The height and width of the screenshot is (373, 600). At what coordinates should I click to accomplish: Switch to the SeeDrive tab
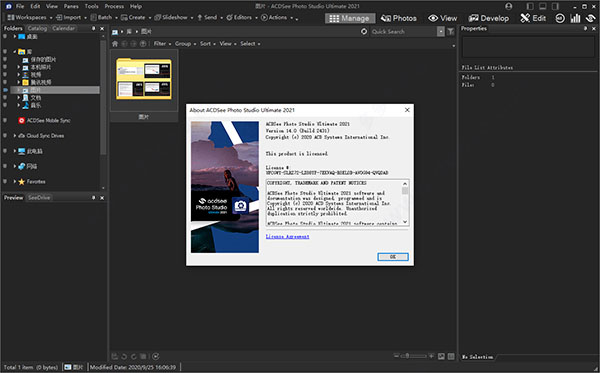click(39, 198)
